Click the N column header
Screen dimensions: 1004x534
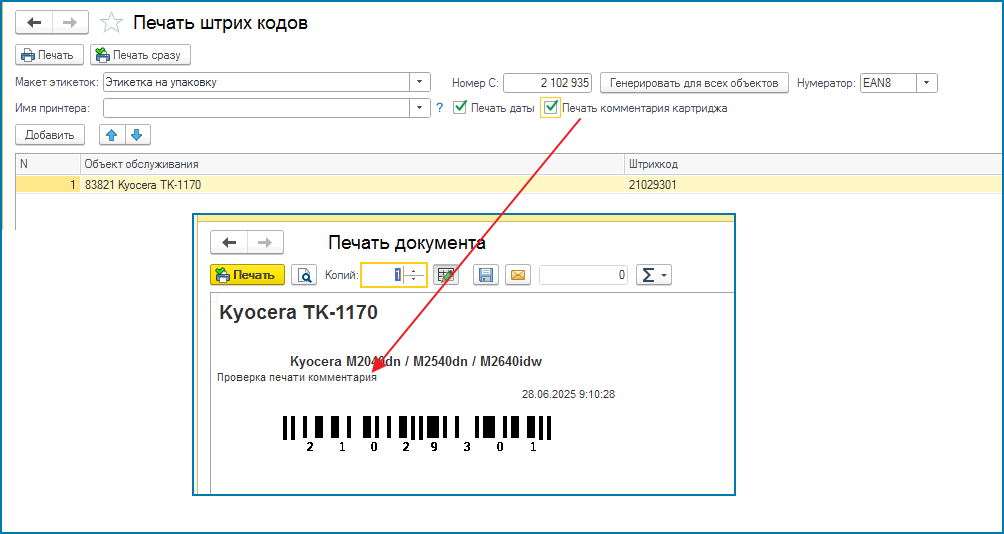coord(48,164)
